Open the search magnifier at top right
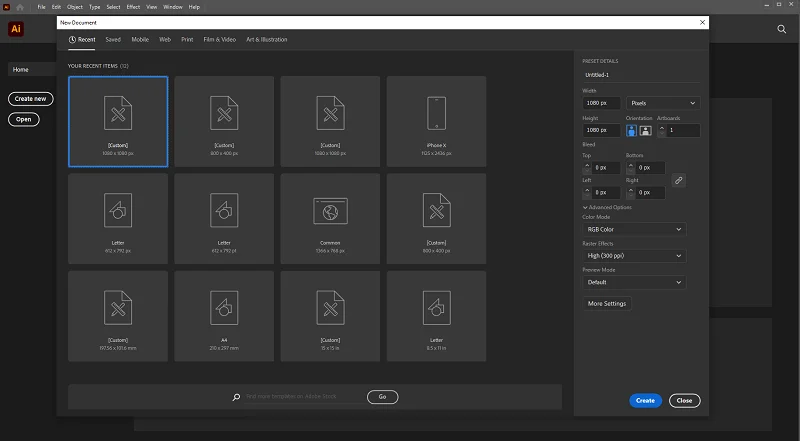 782,29
